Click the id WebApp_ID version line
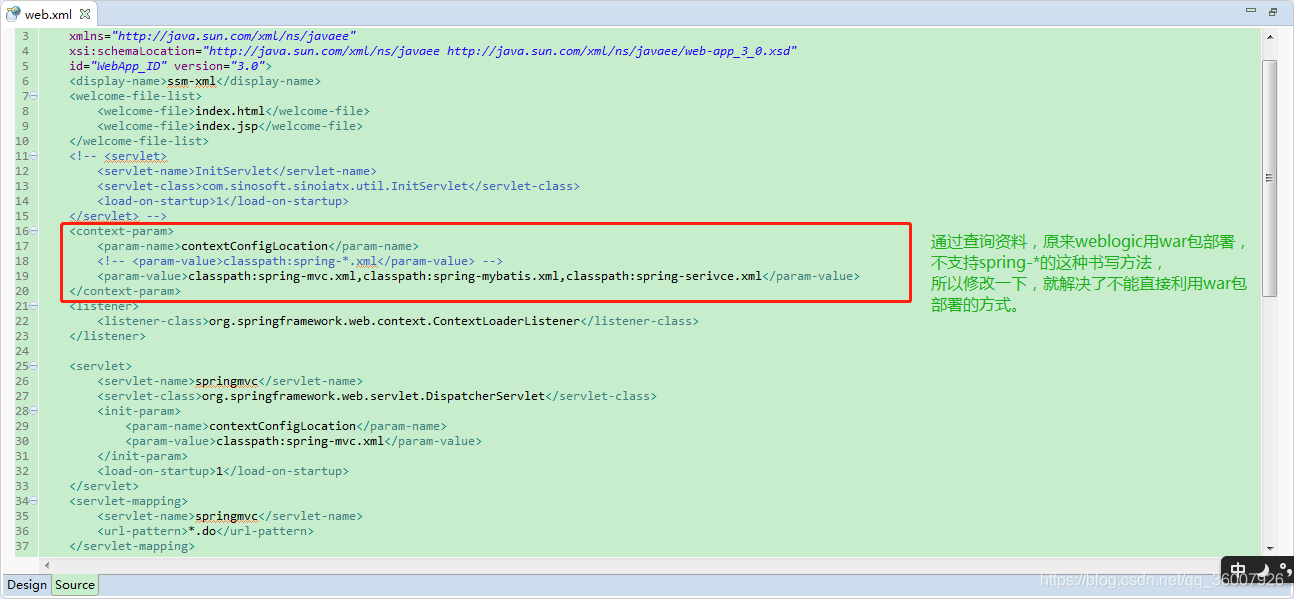 [x=170, y=66]
